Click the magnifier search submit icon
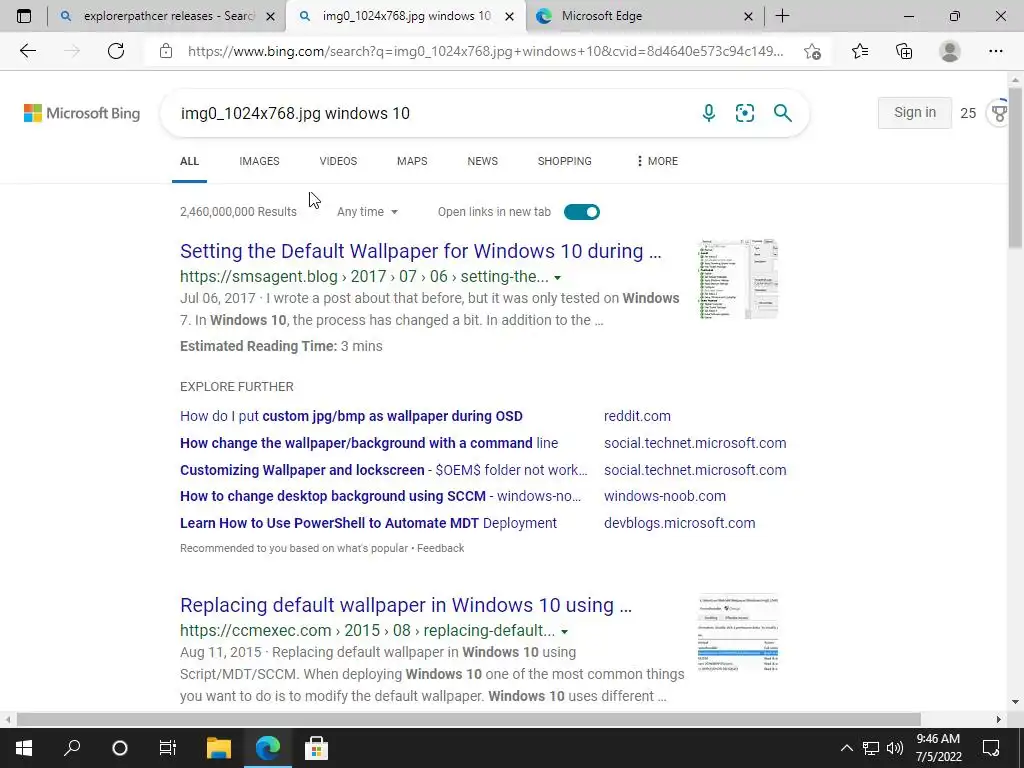 click(x=782, y=113)
